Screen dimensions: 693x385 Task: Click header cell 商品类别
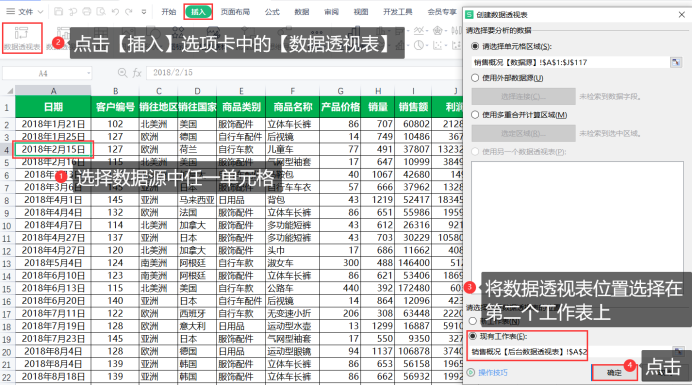click(241, 107)
